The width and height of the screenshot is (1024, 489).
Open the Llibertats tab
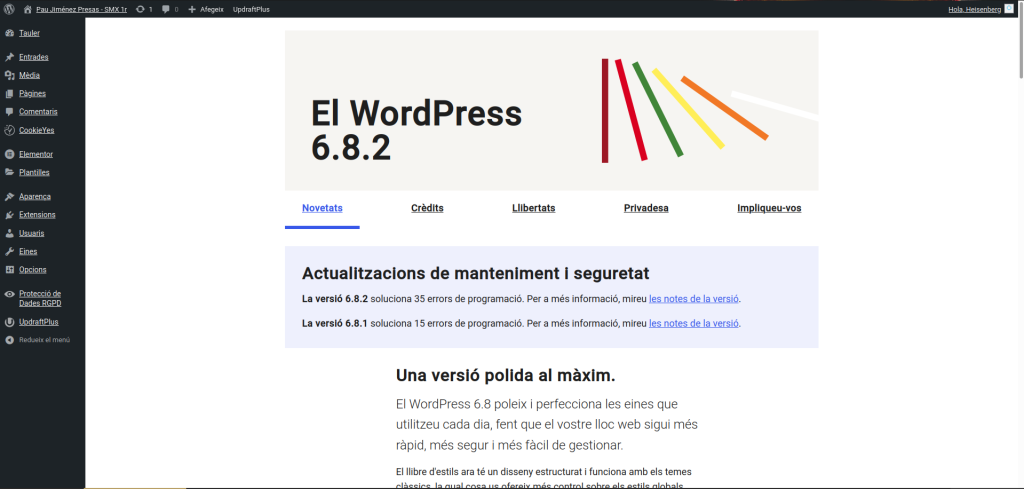tap(533, 208)
